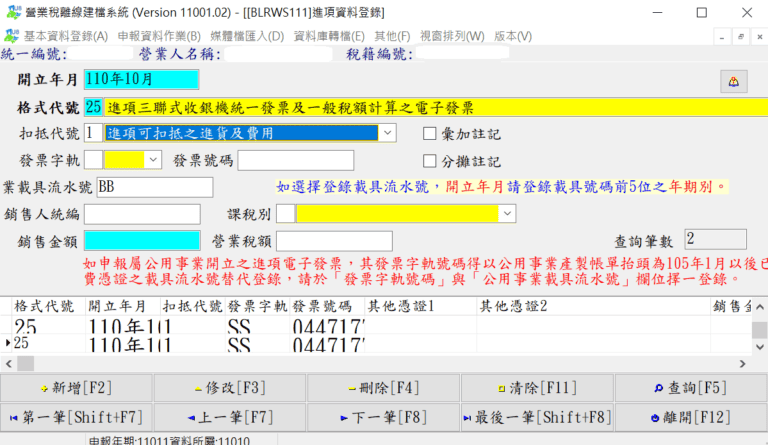768x445 pixels.
Task: Click the icon button at right of 開立年月 row
Action: pos(733,81)
